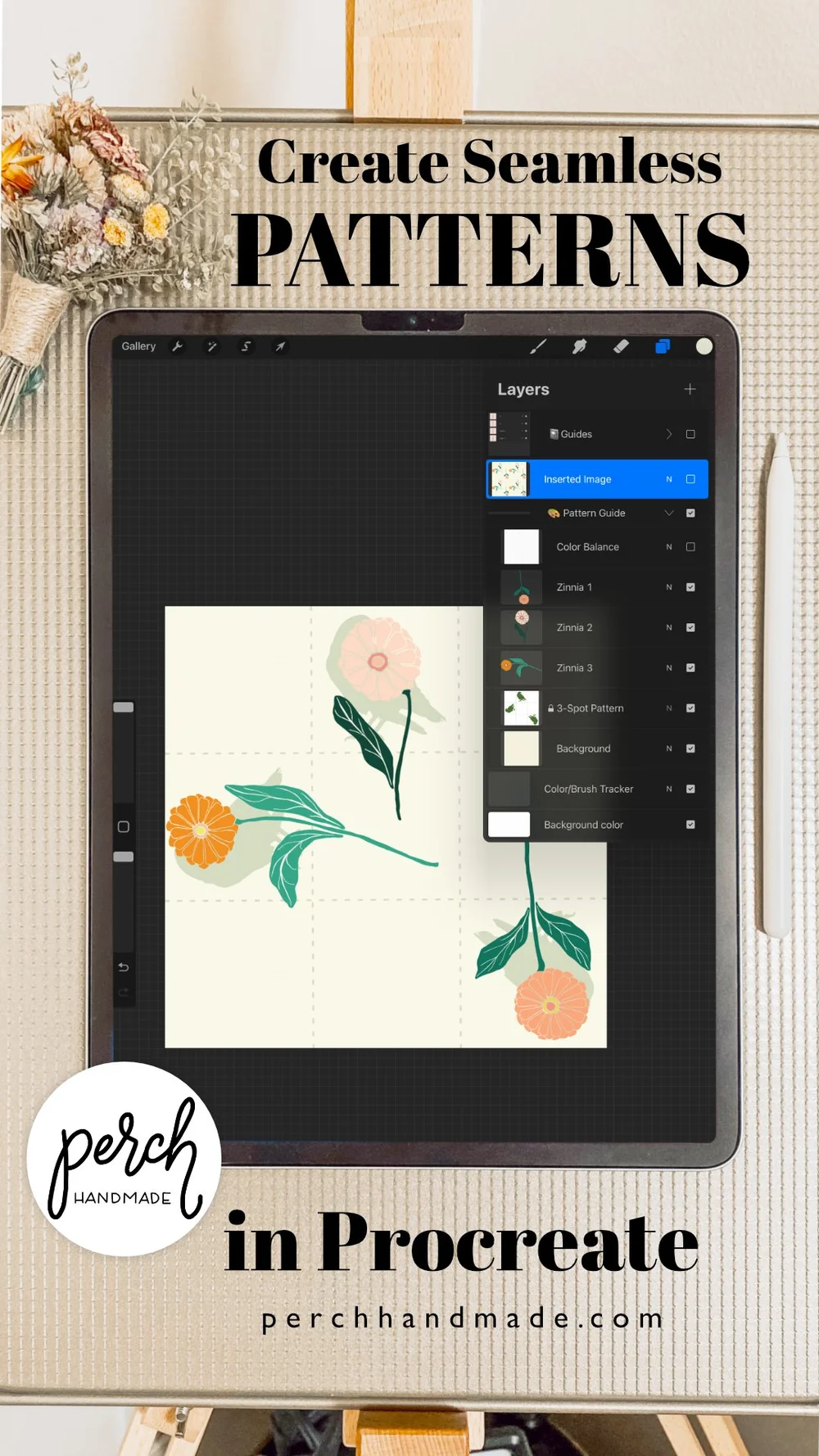Screen dimensions: 819x1456
Task: Open blend mode N of Color Balance
Action: tap(669, 547)
